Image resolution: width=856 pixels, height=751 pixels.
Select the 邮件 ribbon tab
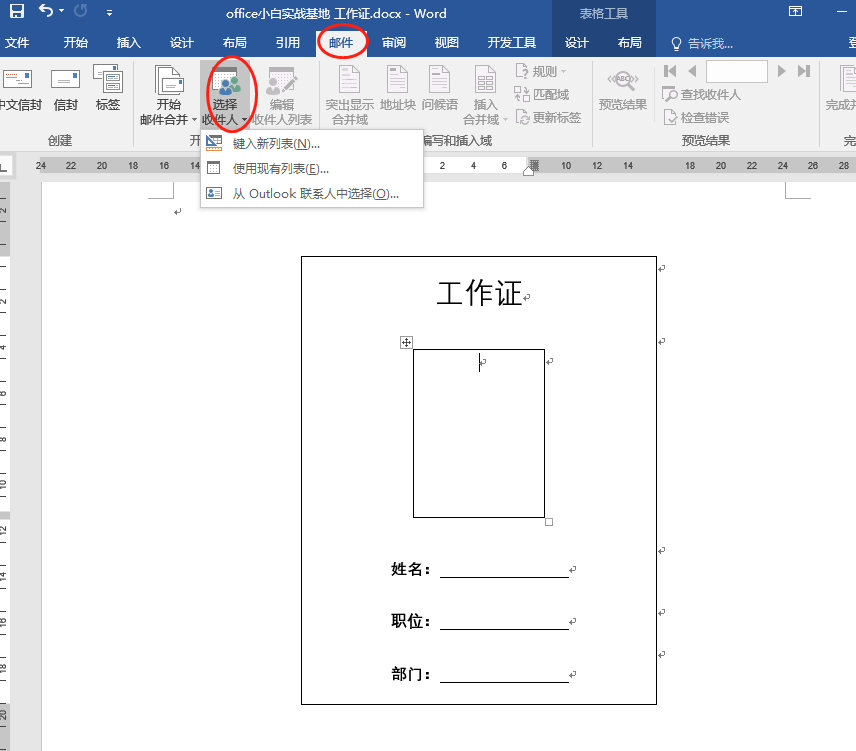pyautogui.click(x=341, y=43)
